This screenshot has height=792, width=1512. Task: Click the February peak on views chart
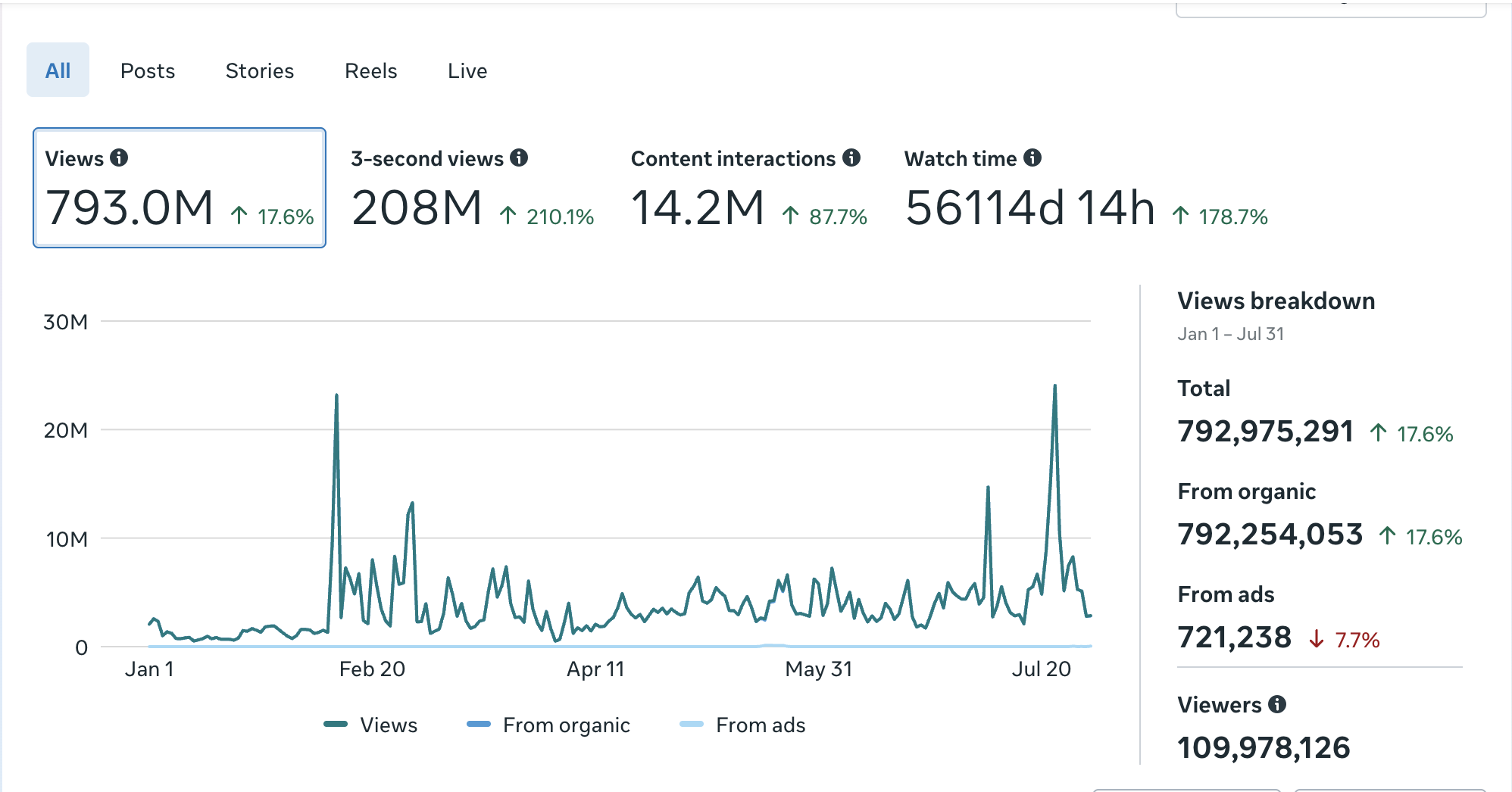(x=336, y=396)
